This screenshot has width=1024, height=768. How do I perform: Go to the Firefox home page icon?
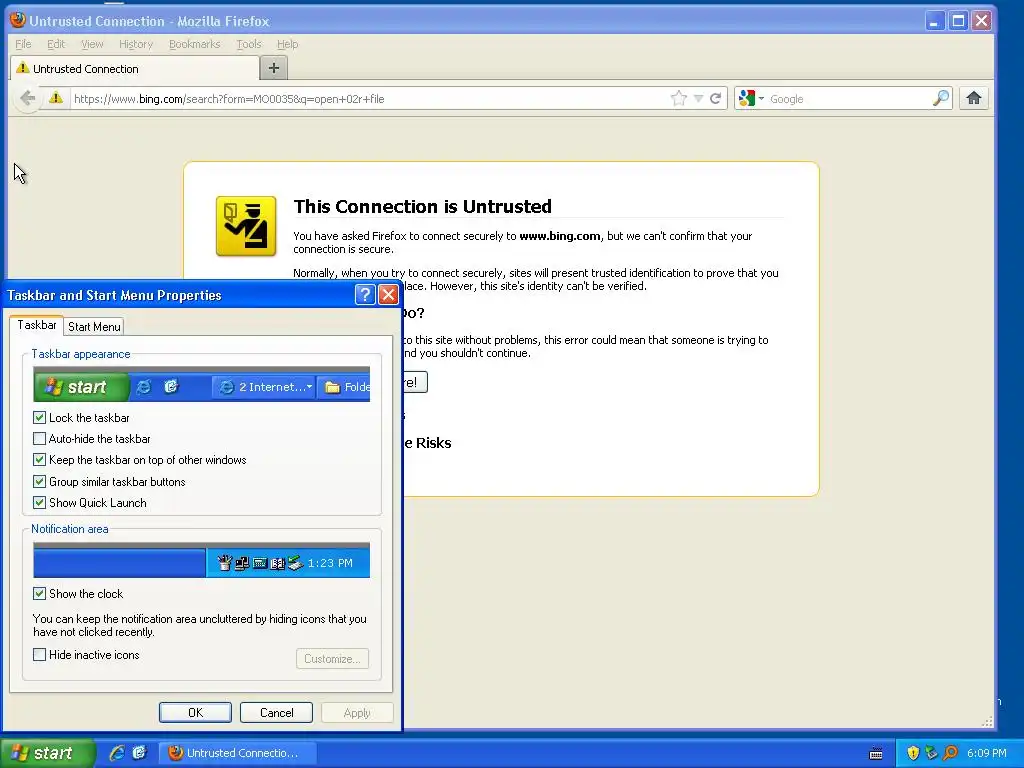973,99
